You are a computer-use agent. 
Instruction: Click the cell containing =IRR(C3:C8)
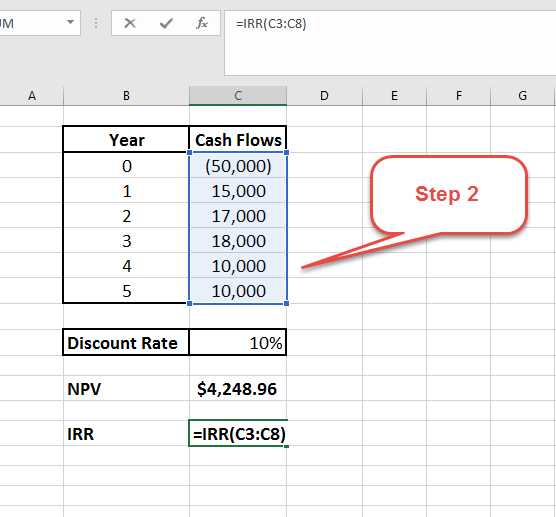pyautogui.click(x=238, y=433)
